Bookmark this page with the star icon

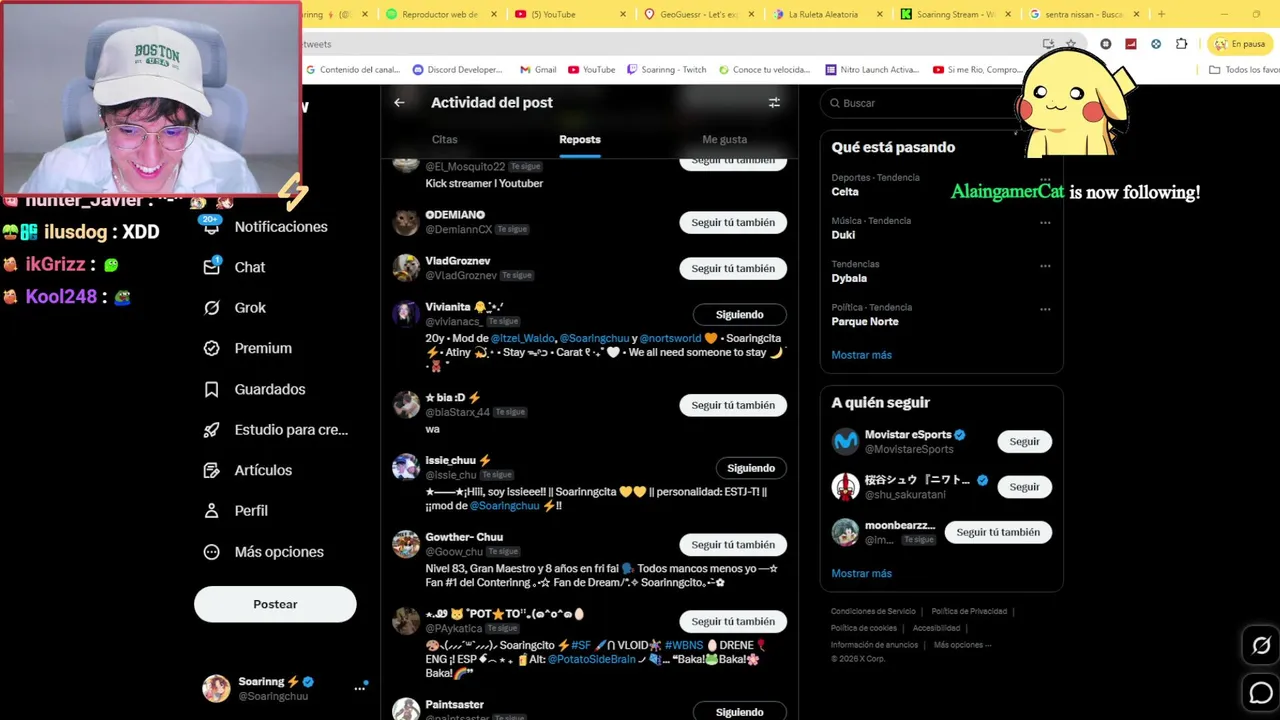click(x=1071, y=44)
